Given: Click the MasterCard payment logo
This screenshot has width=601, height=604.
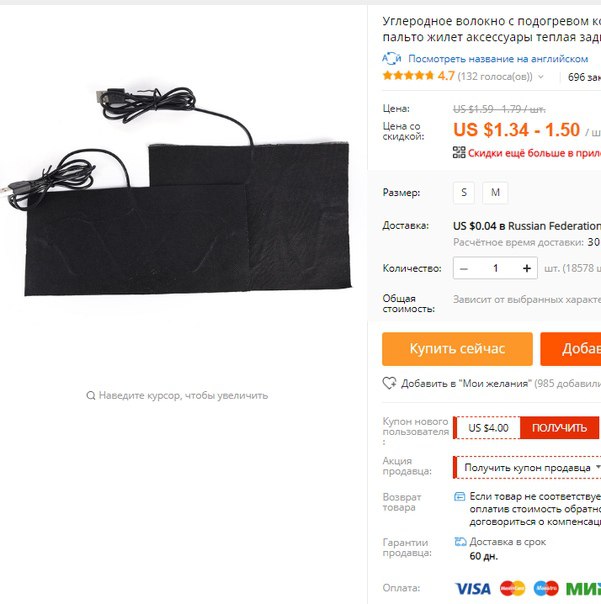Looking at the screenshot, I should tap(512, 588).
